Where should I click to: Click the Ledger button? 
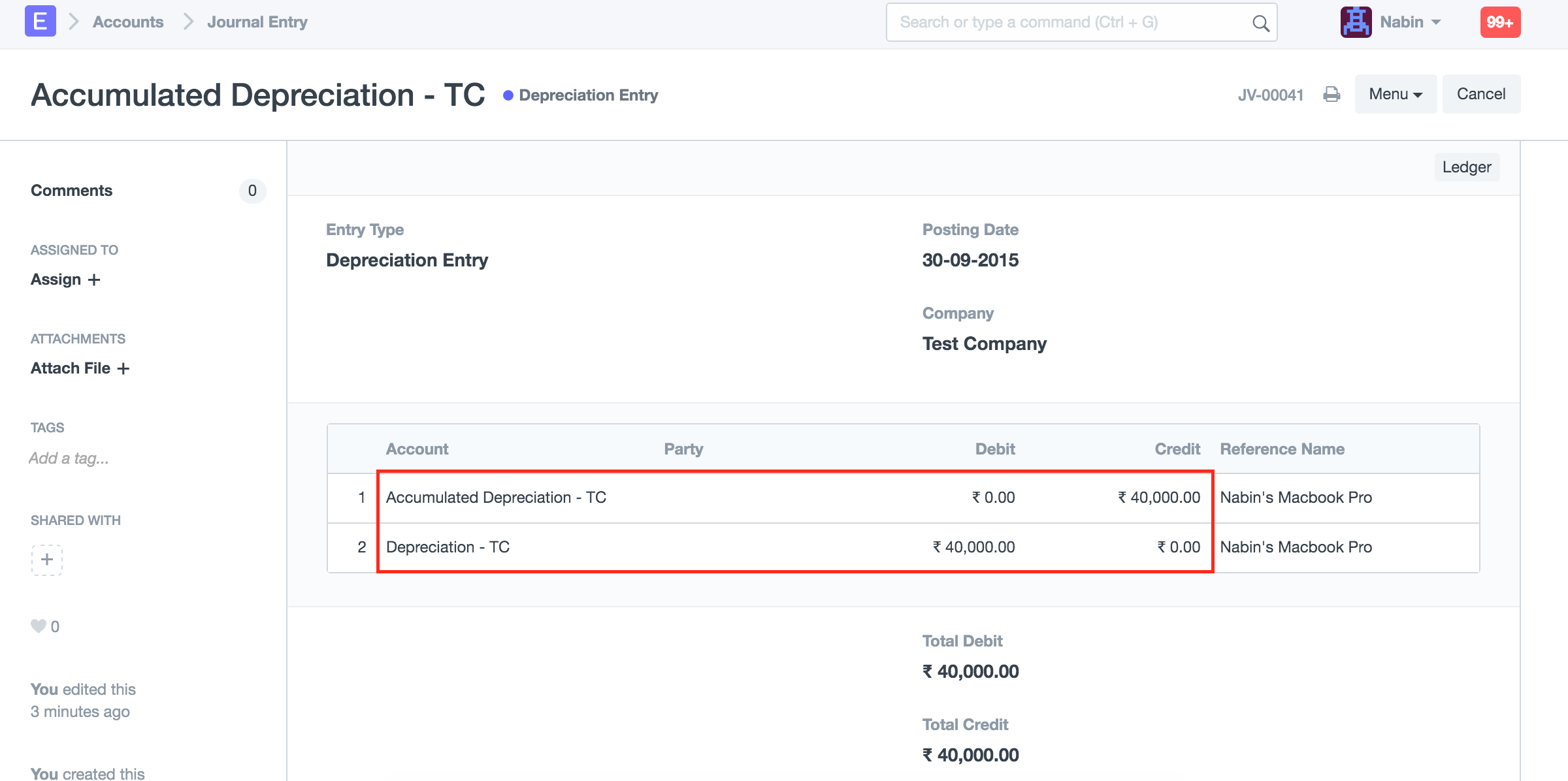tap(1466, 167)
